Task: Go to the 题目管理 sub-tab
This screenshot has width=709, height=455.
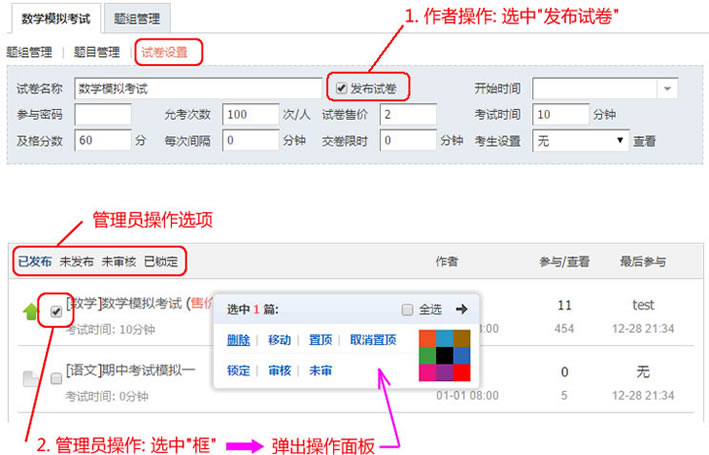Action: point(97,52)
